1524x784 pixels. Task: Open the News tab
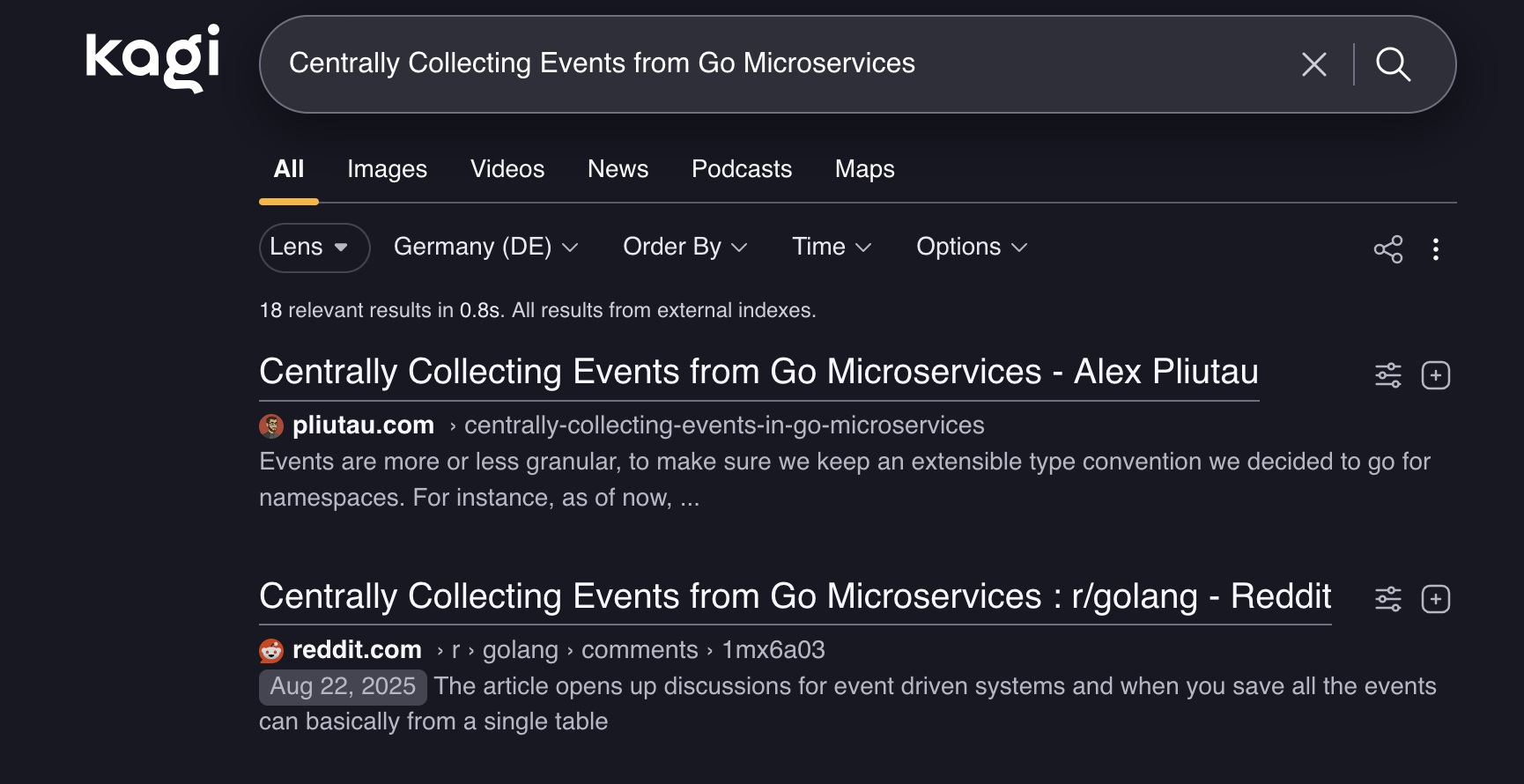pyautogui.click(x=618, y=169)
